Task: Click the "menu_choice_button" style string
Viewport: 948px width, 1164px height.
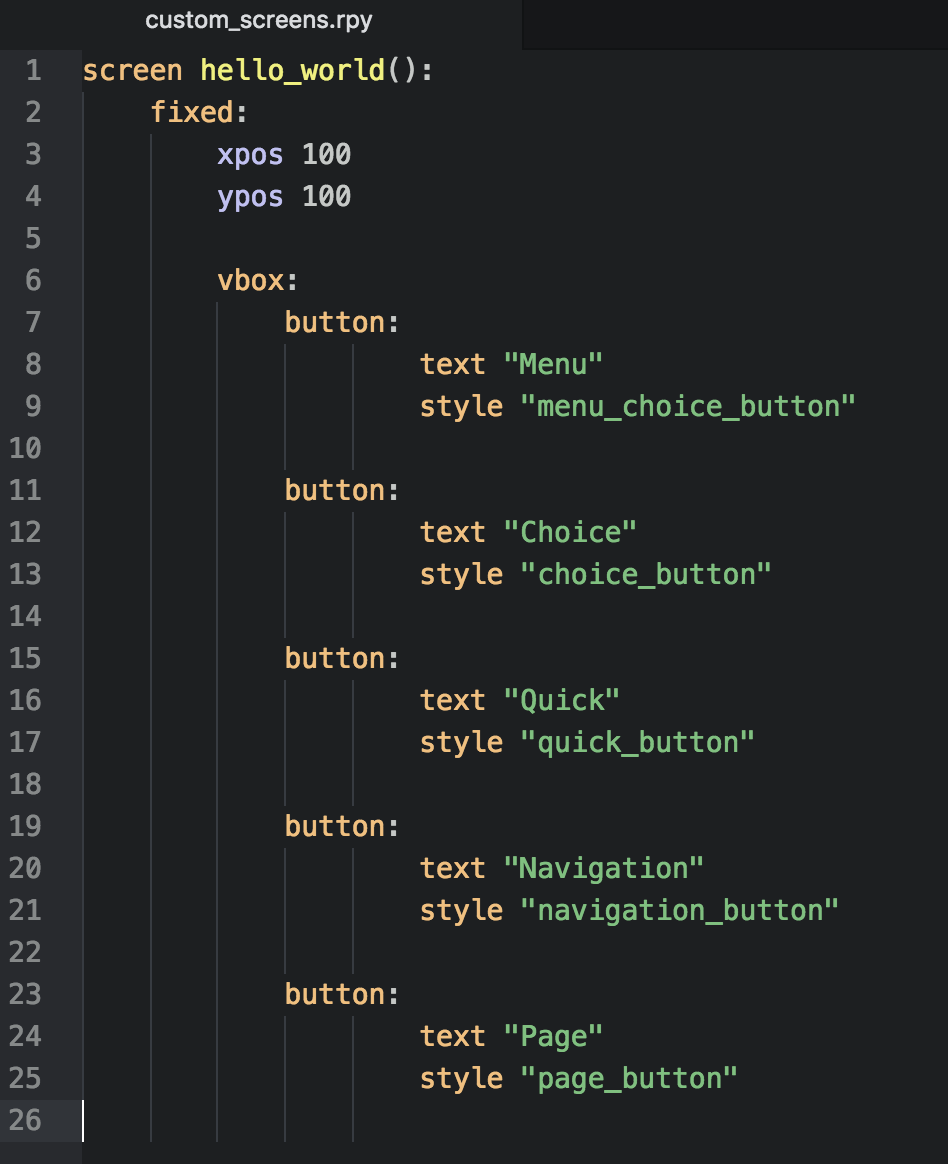Action: 688,407
